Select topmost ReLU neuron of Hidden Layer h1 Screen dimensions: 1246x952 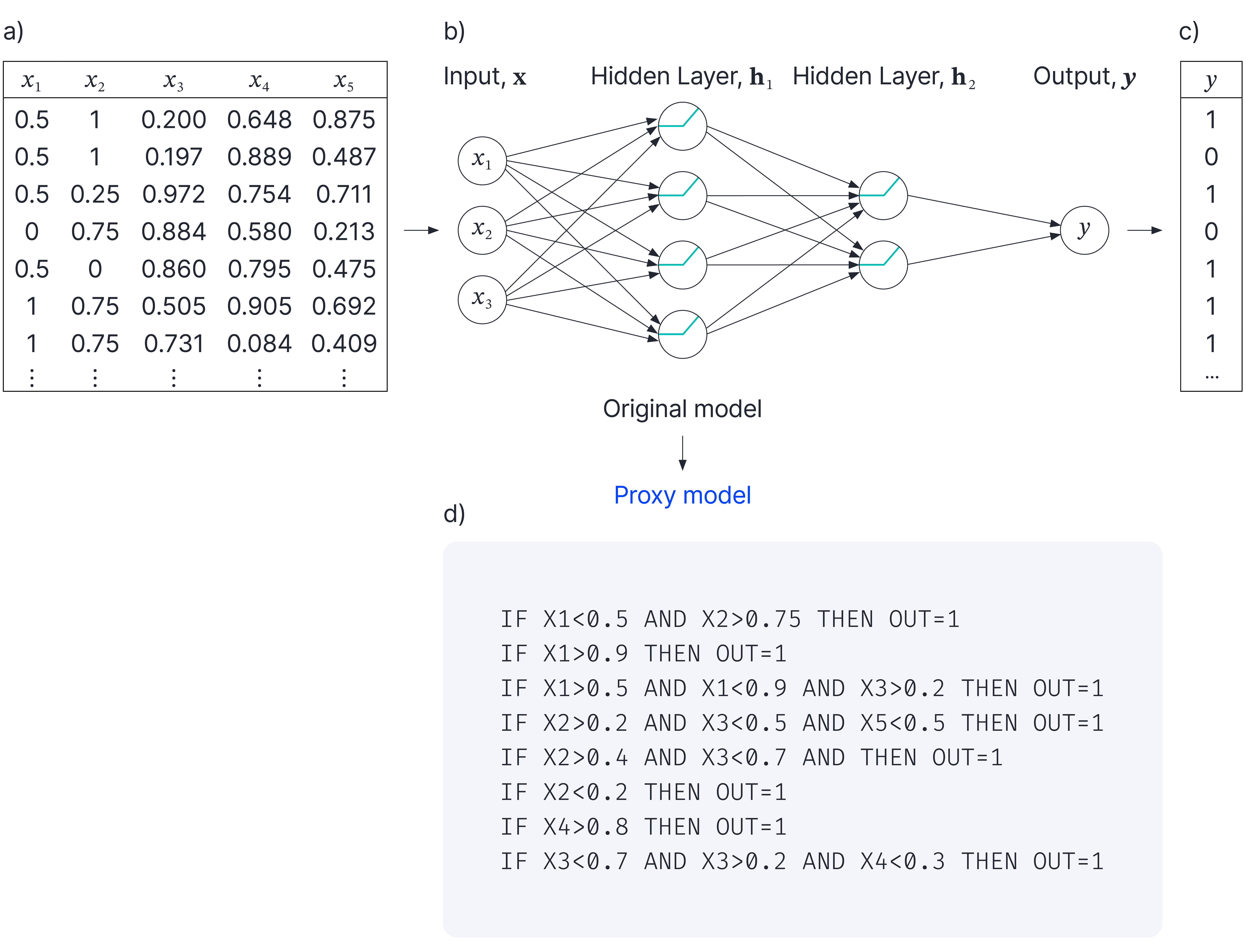(x=682, y=126)
